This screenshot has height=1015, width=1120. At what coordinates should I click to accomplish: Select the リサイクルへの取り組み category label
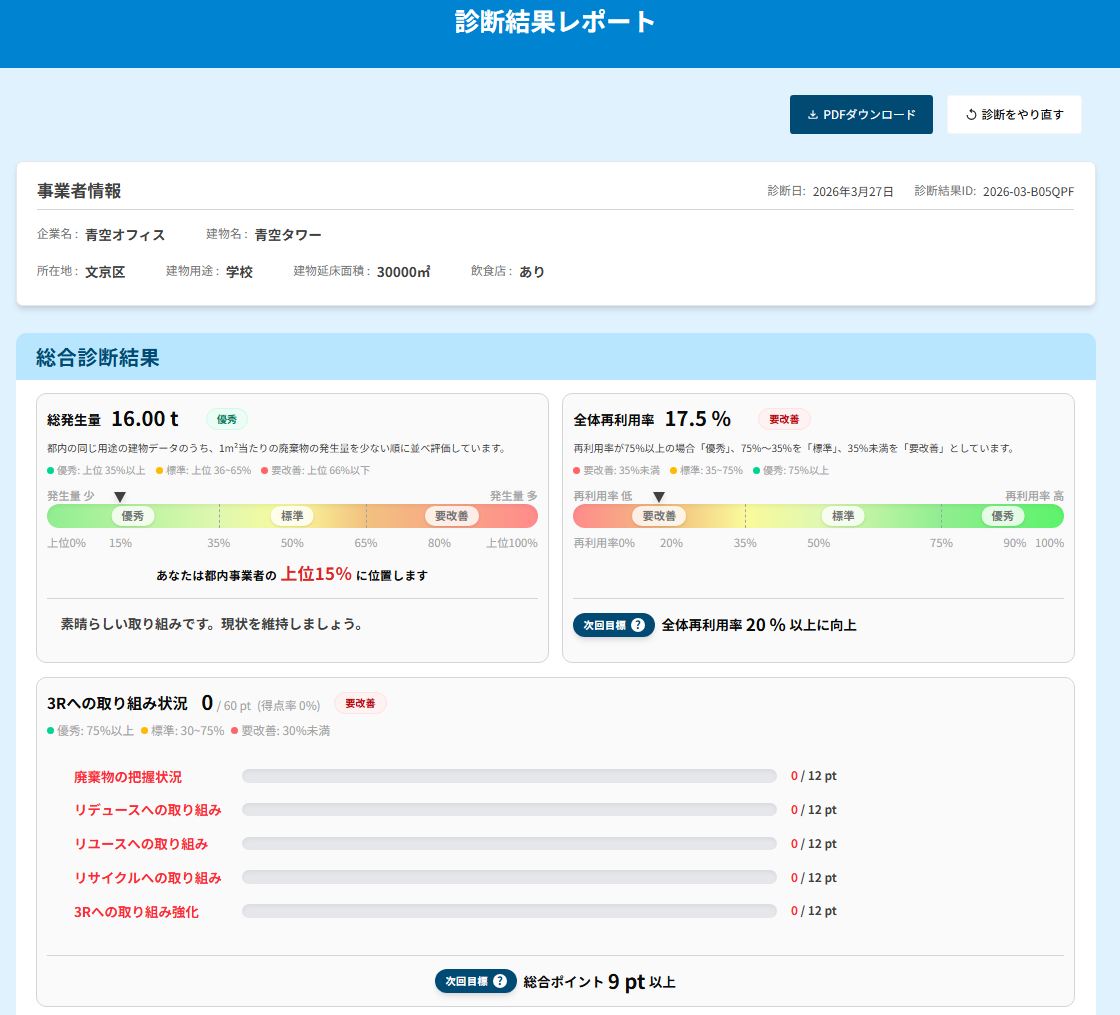(x=148, y=878)
